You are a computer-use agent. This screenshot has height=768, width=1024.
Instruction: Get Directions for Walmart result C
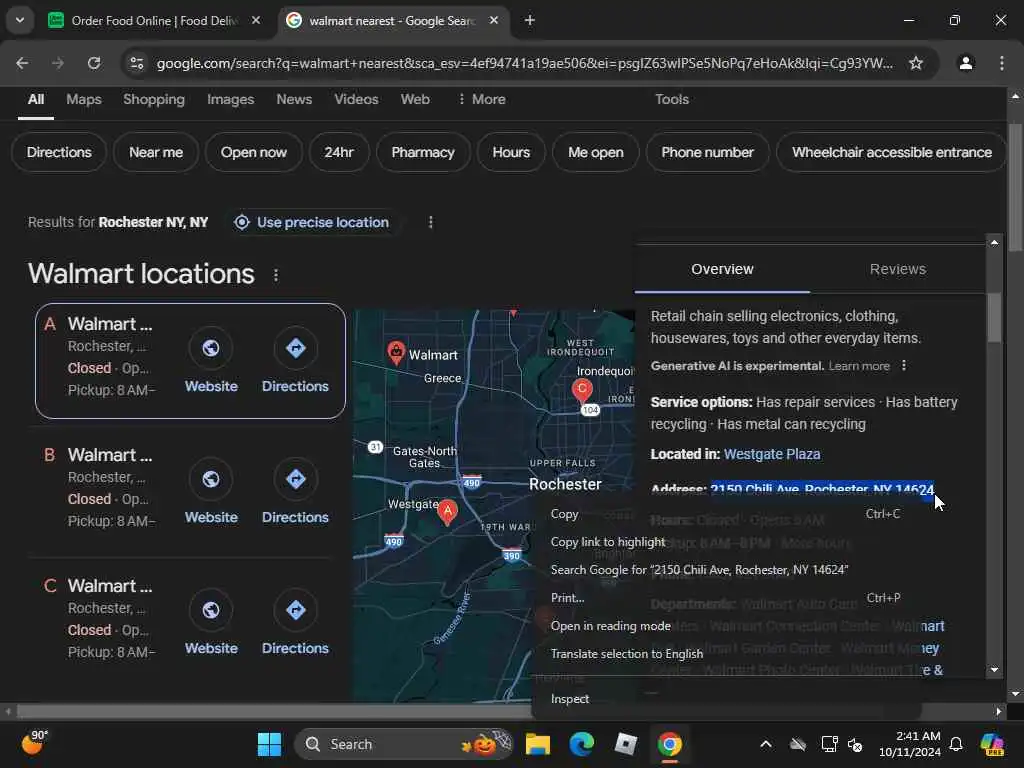[295, 623]
